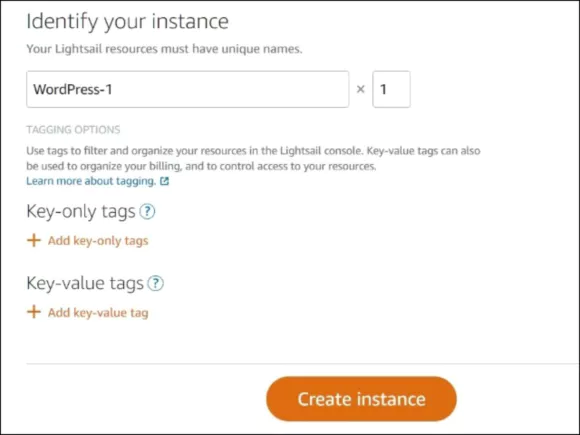Open the Learn more about tagging link

point(91,181)
